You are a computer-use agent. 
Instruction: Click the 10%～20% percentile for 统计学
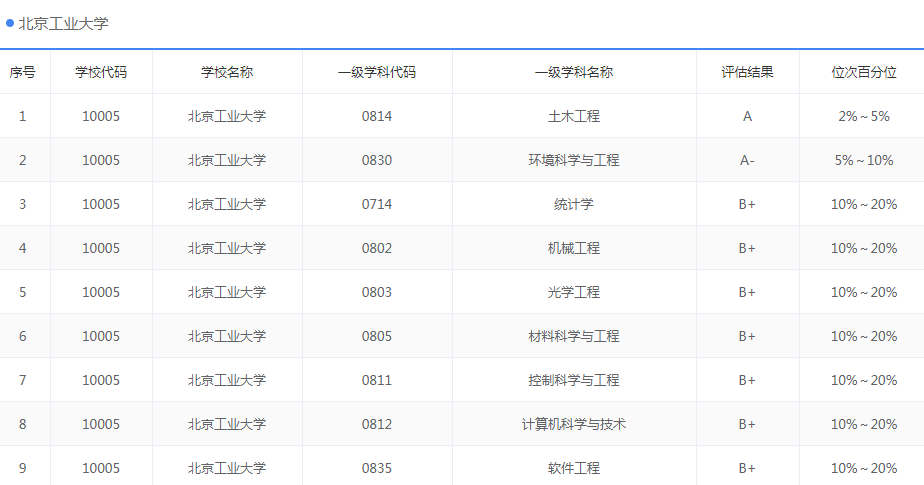pyautogui.click(x=864, y=204)
